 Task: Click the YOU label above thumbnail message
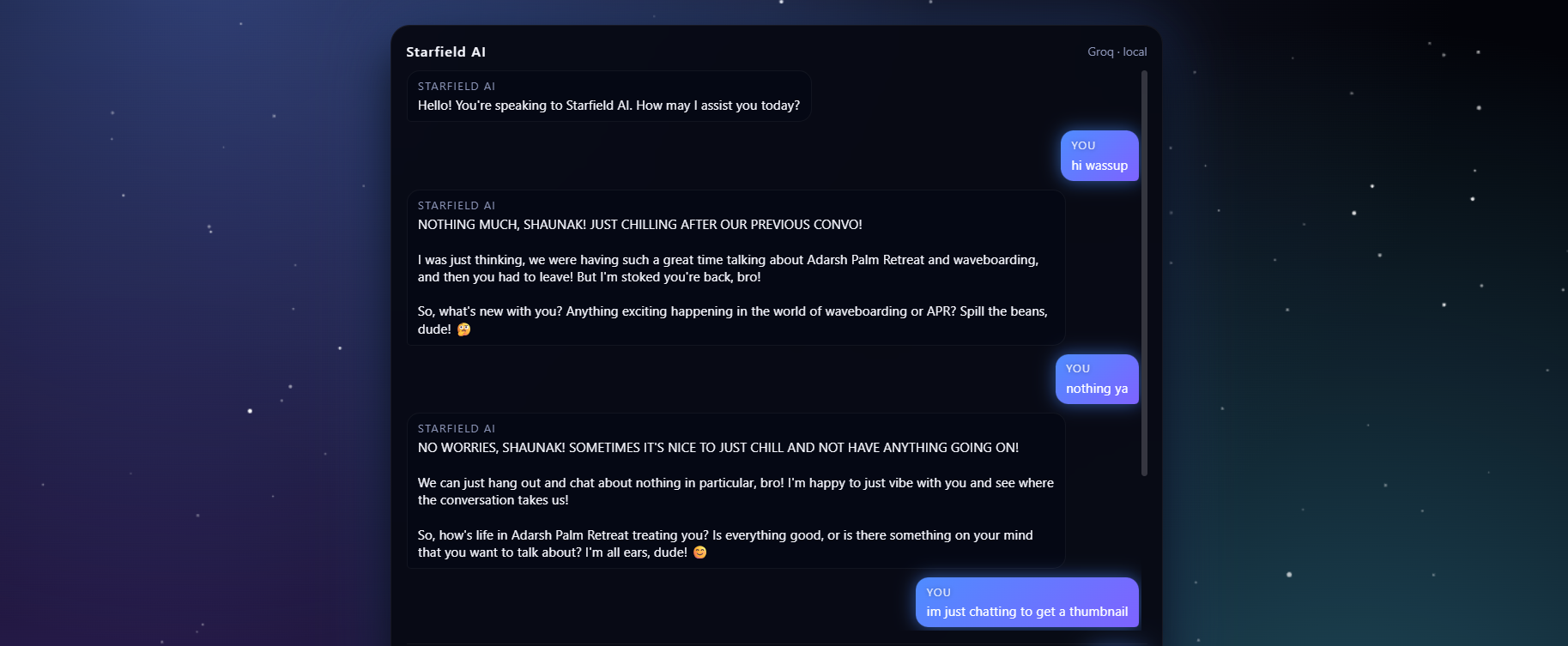938,592
